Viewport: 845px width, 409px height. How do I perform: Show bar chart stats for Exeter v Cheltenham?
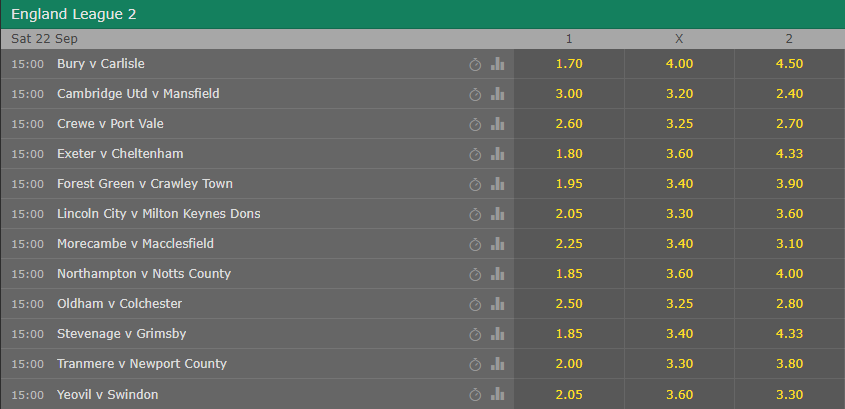(x=497, y=154)
